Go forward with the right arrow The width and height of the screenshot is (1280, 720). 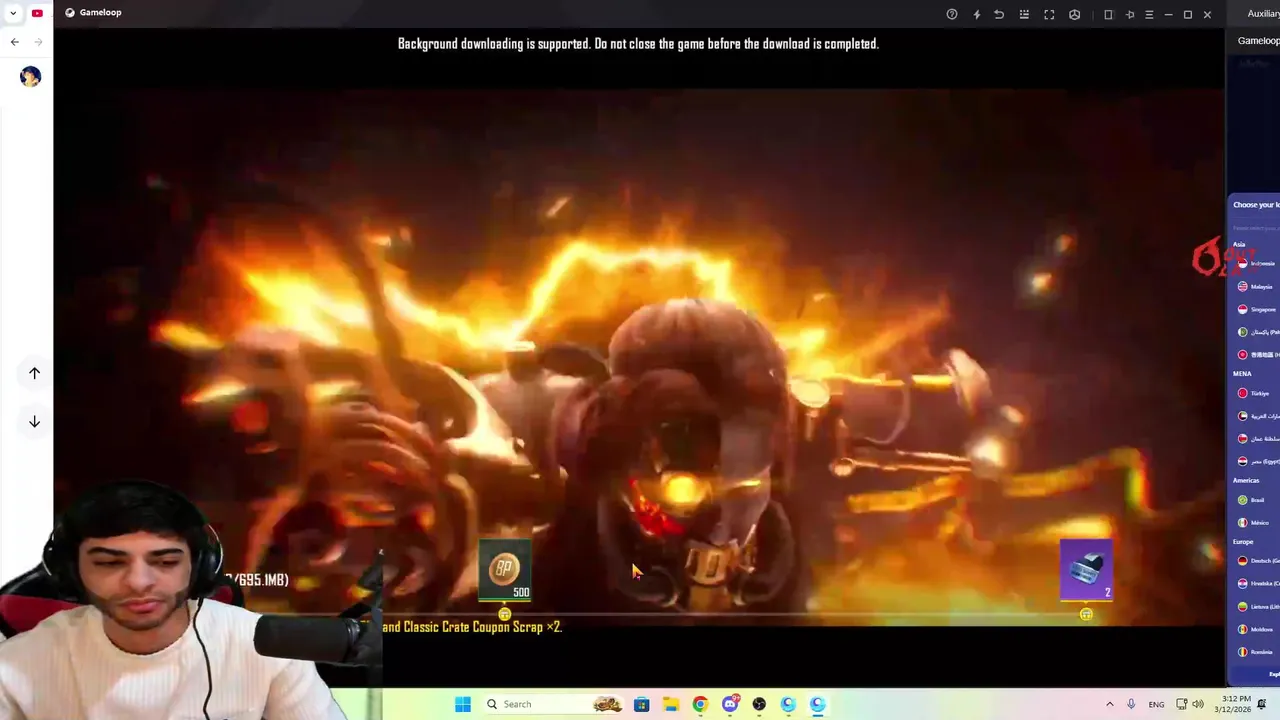pos(38,42)
